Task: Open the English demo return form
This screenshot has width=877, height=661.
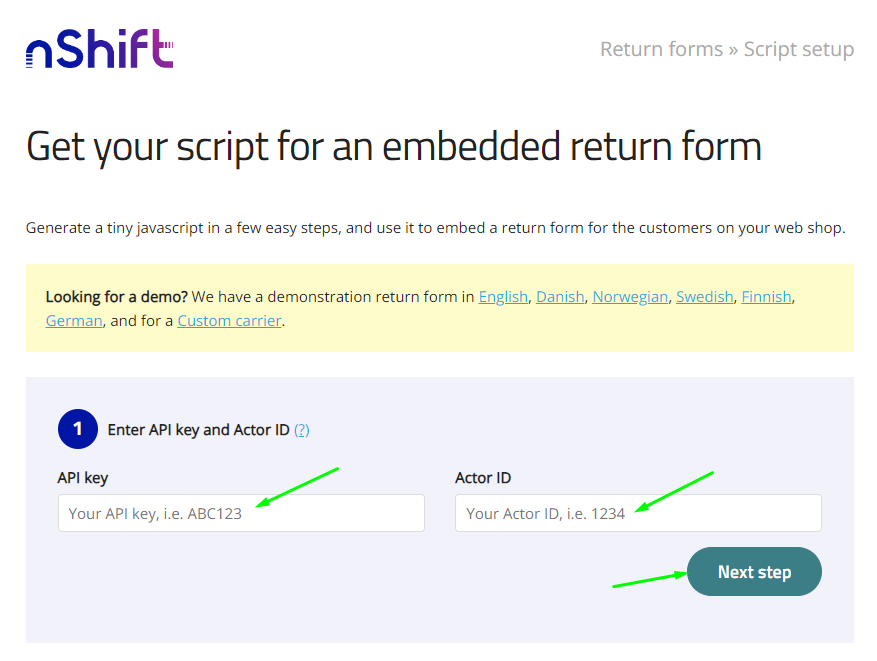Action: [x=503, y=296]
